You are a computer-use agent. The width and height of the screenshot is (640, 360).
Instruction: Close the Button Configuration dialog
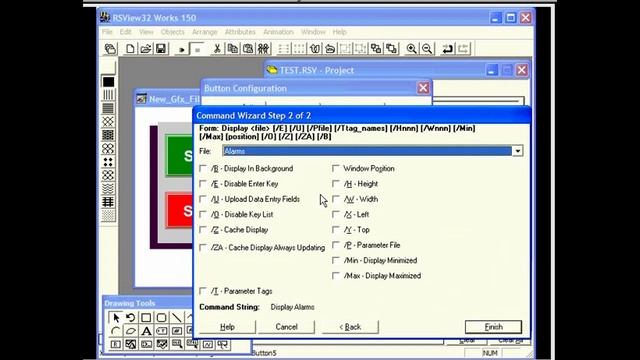[423, 88]
